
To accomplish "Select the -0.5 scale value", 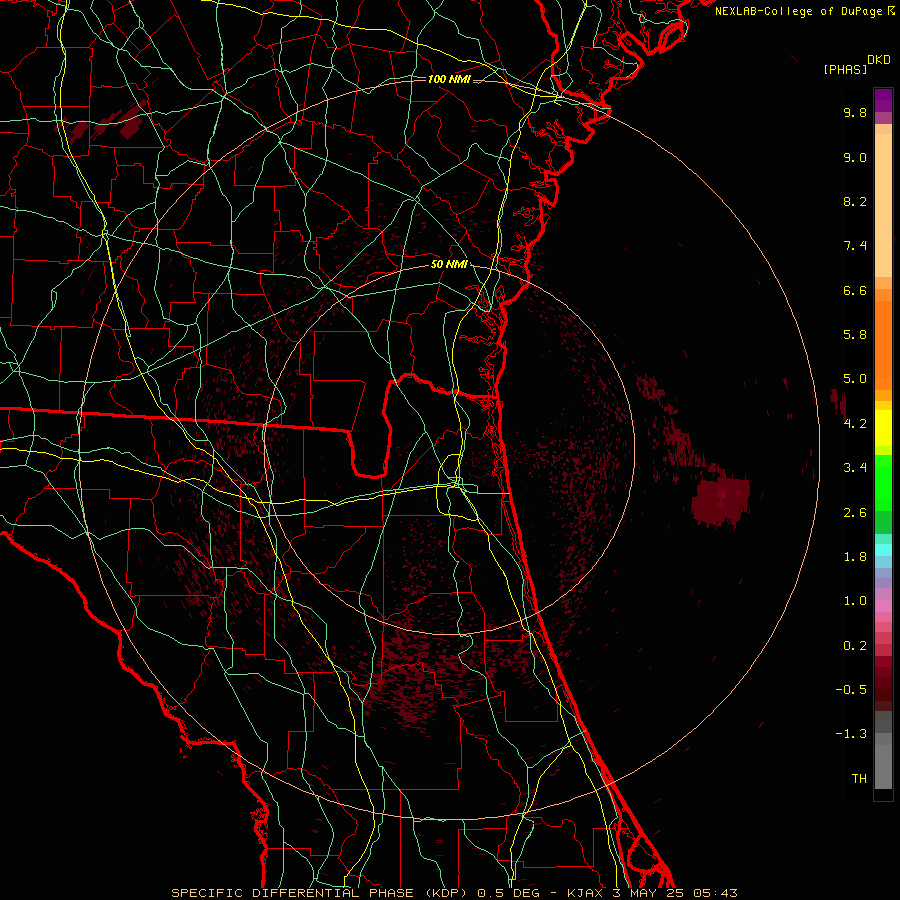I will [x=851, y=690].
